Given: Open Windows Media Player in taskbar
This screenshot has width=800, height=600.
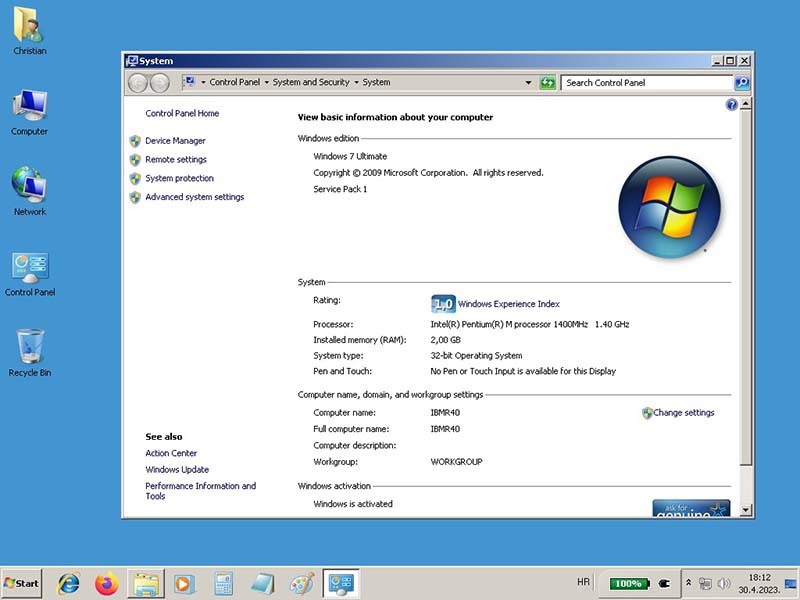Looking at the screenshot, I should (x=183, y=583).
